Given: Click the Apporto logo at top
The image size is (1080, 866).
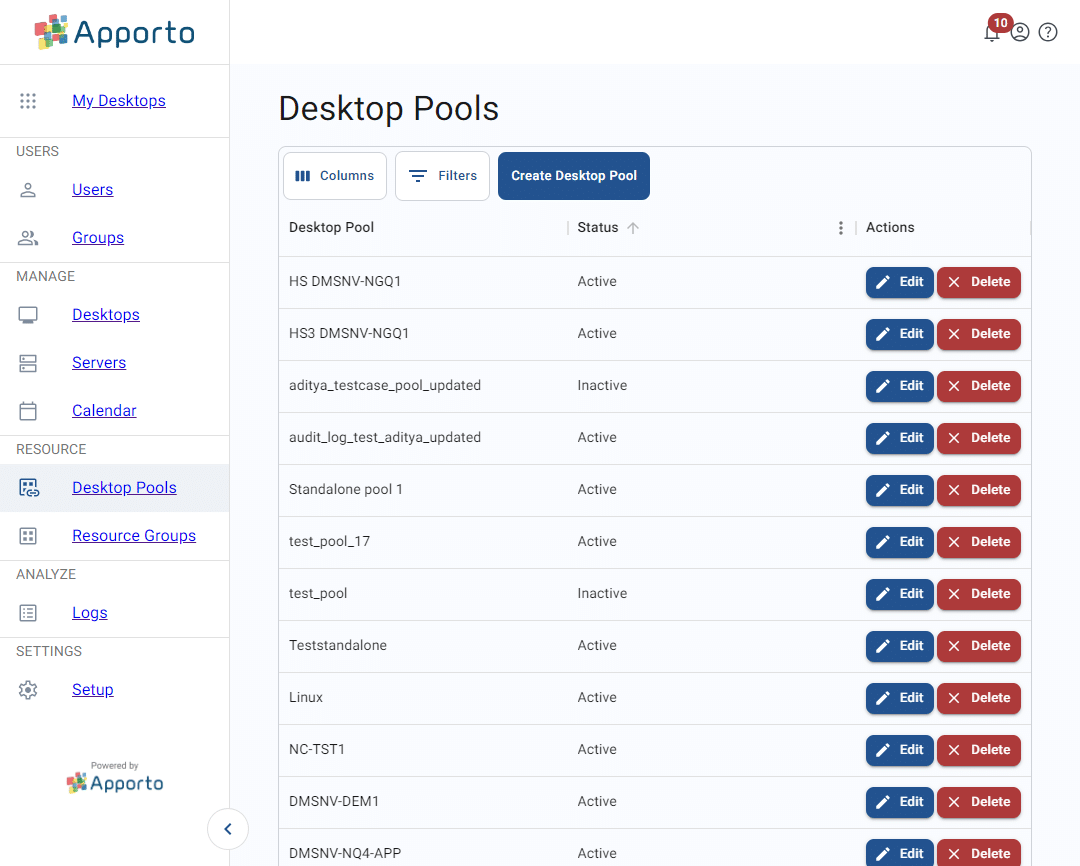Looking at the screenshot, I should [114, 32].
